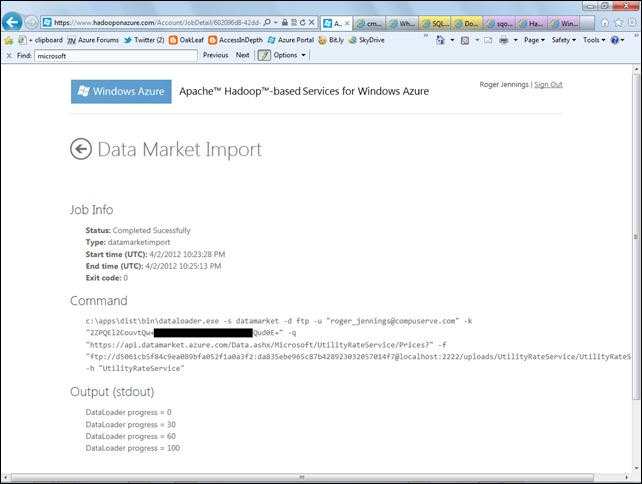
Task: Open the AccessInDepth favorite
Action: click(235, 40)
